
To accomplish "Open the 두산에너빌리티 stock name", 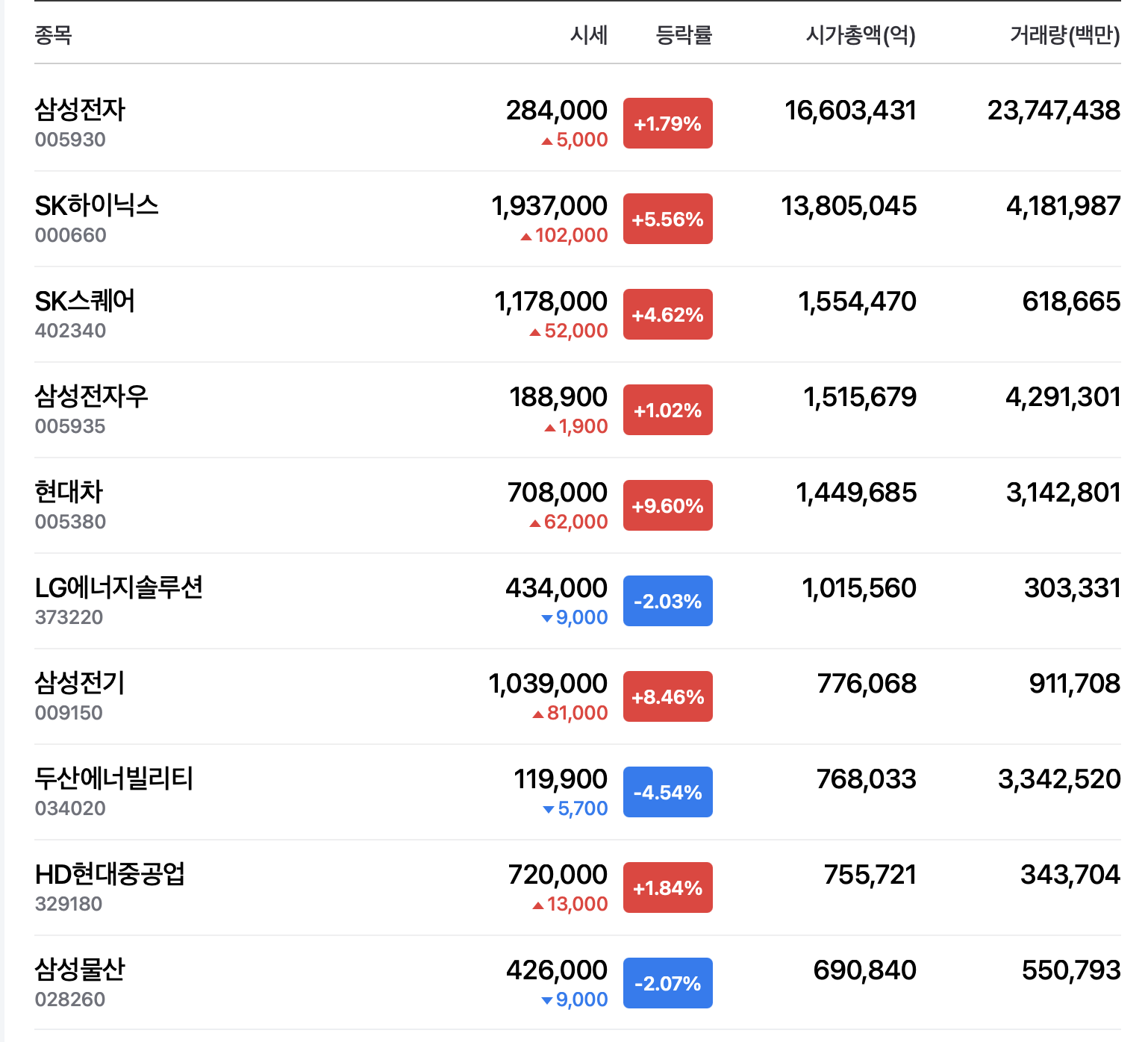I will (x=114, y=779).
